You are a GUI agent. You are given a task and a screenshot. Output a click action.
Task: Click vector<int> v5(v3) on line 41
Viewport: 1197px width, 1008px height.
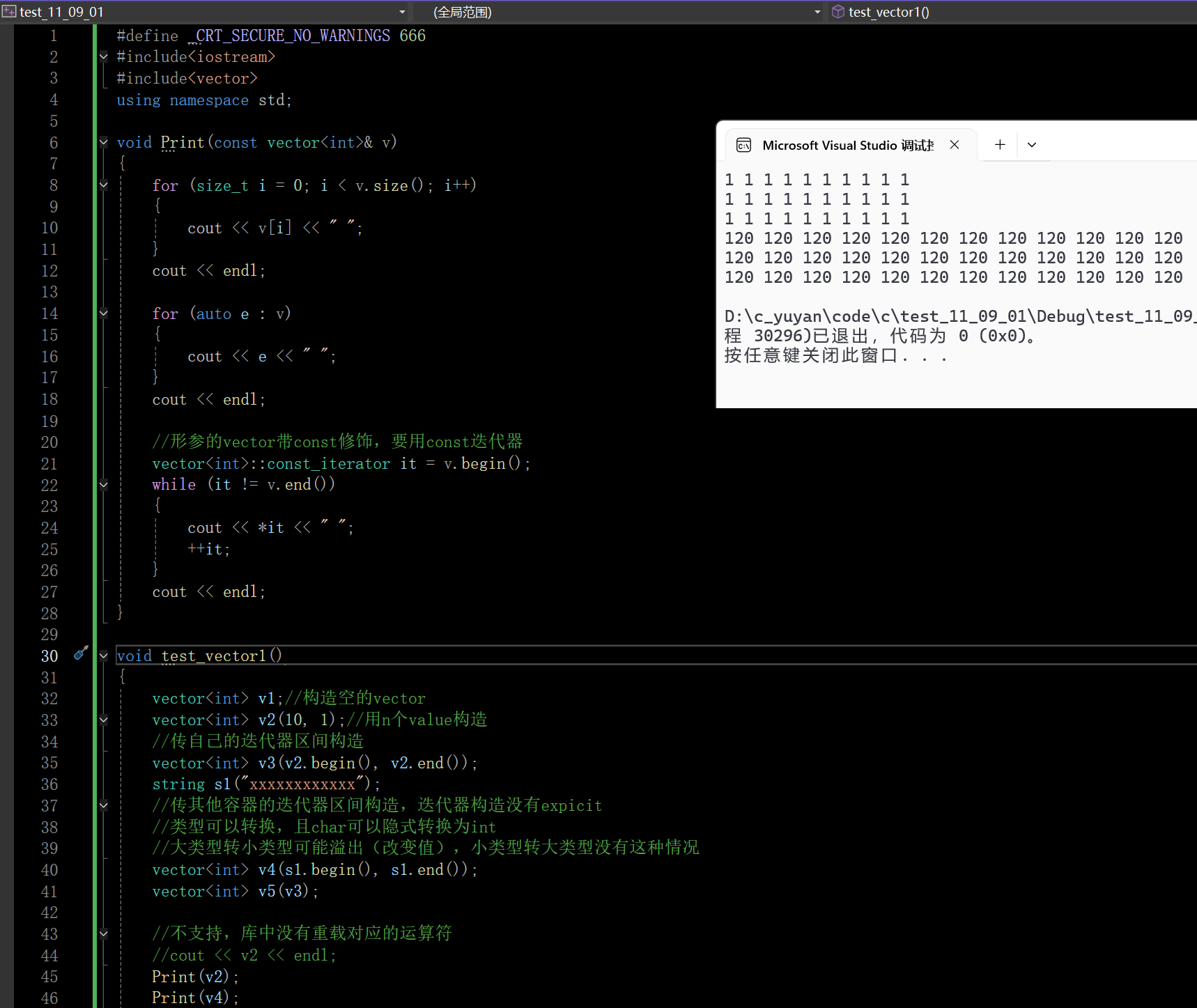235,892
